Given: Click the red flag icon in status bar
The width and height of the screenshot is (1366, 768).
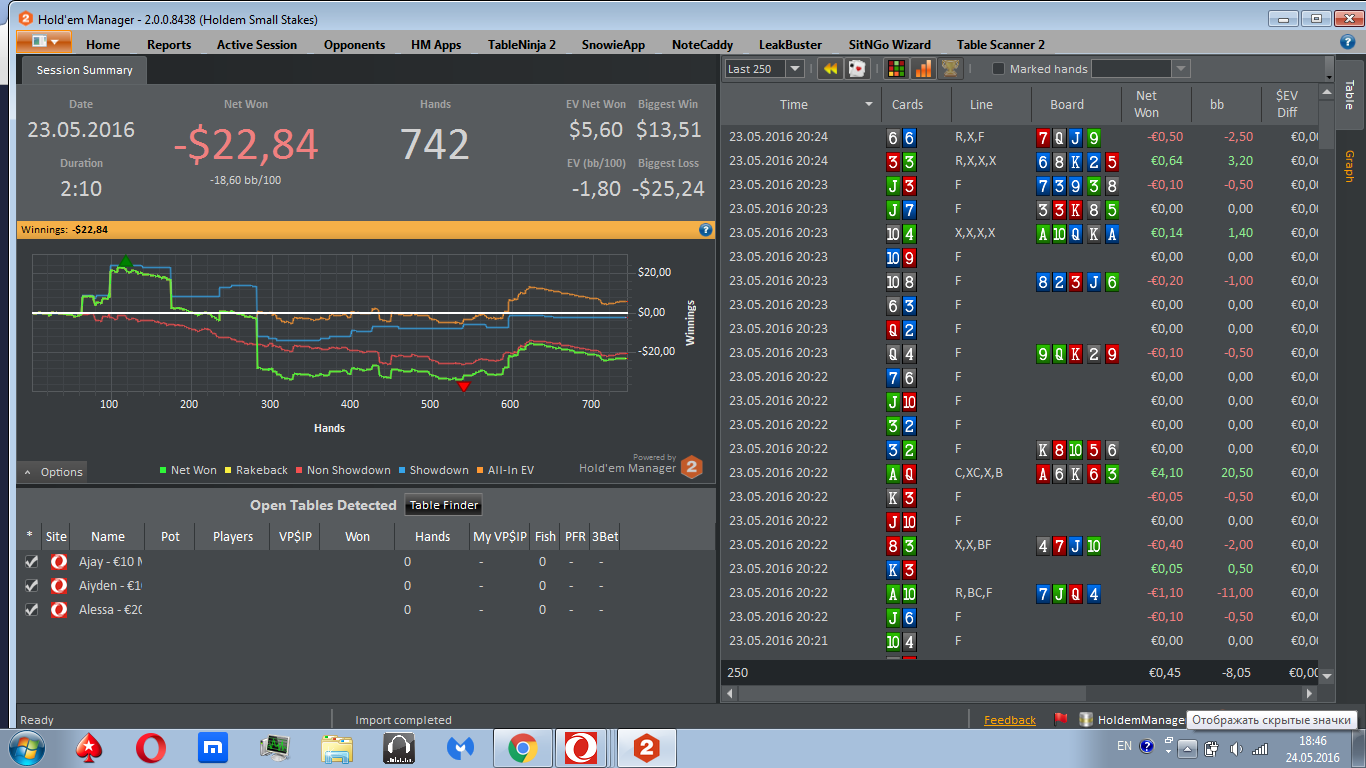Looking at the screenshot, I should (1061, 719).
